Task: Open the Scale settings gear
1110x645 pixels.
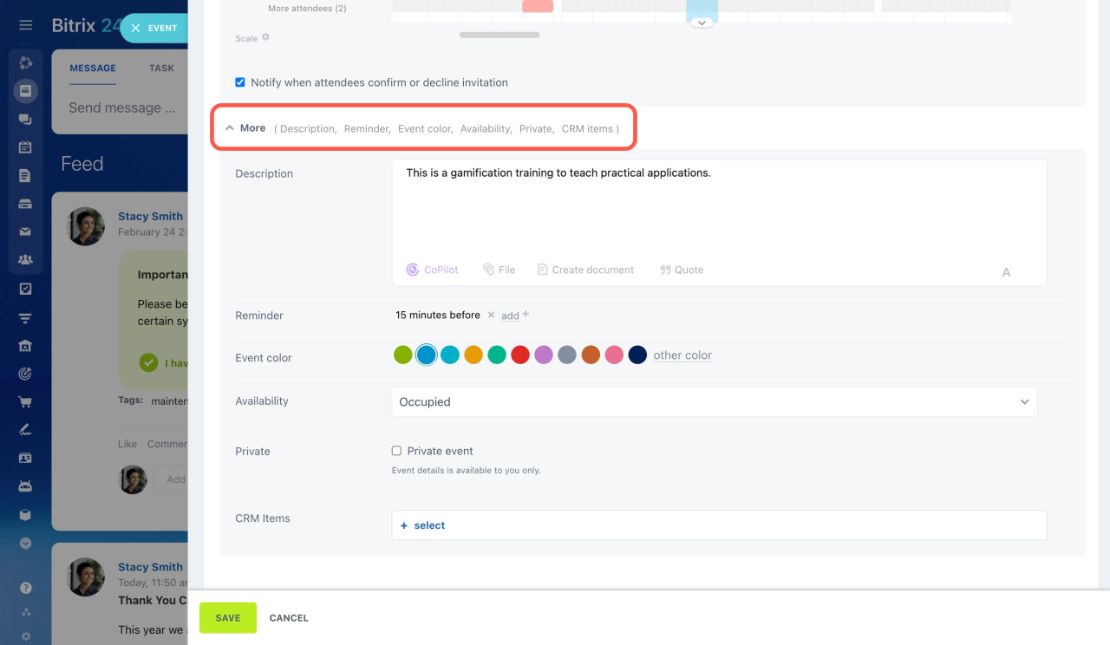Action: 265,37
